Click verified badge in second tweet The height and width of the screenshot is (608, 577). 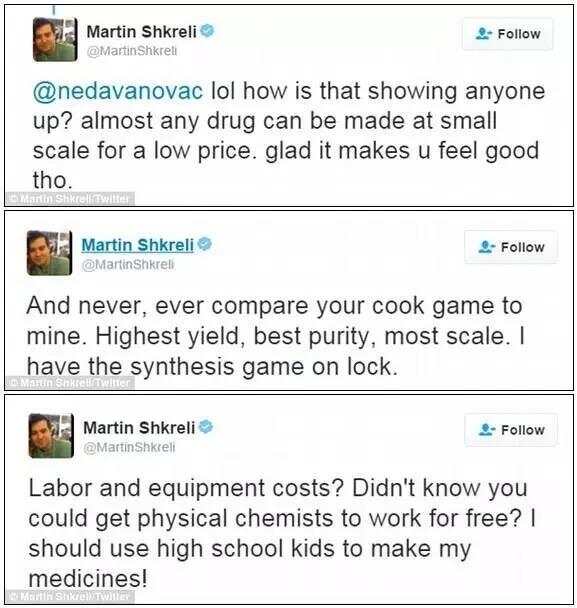pos(205,244)
